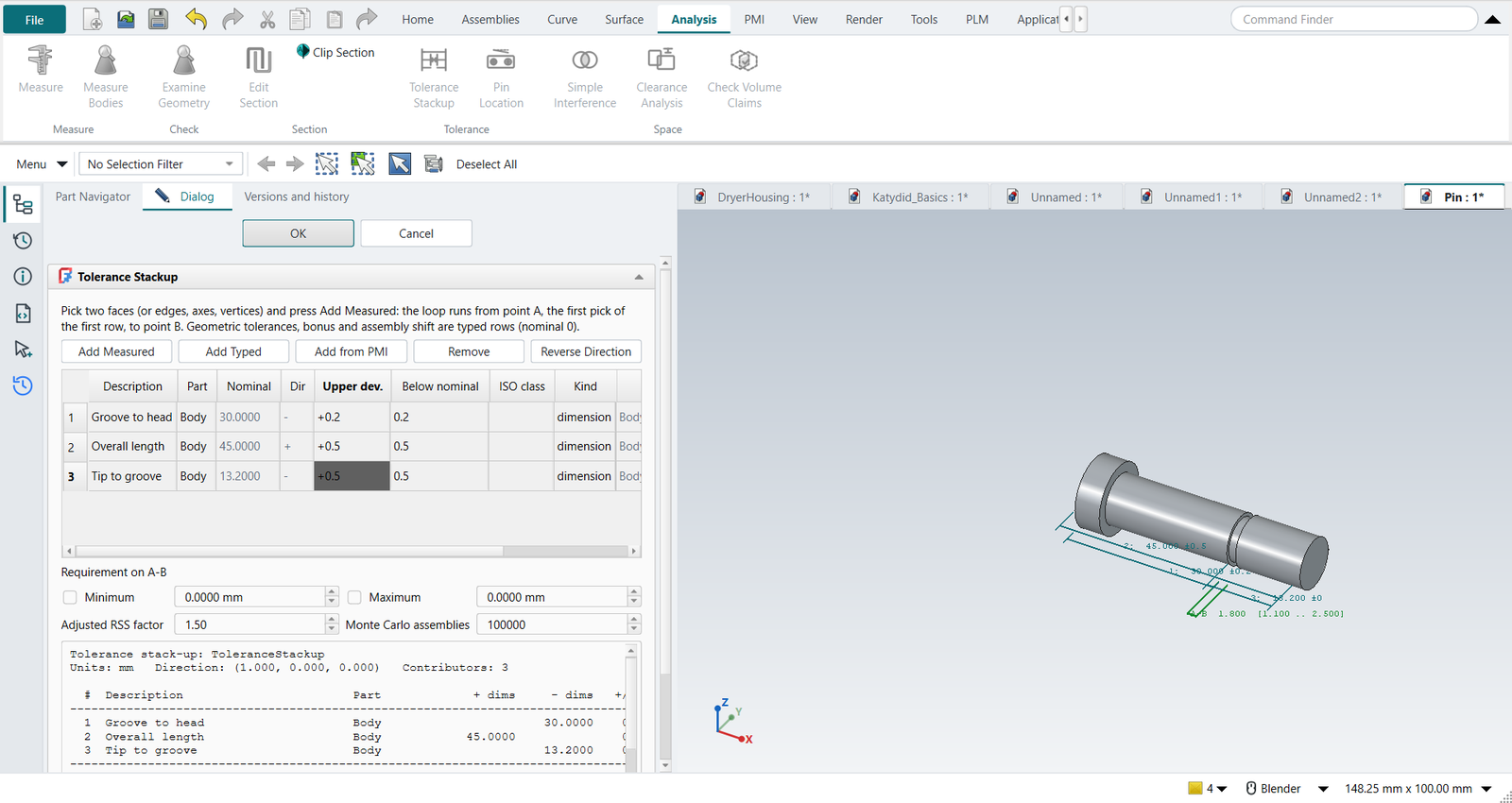1512x803 pixels.
Task: Select the 'Overall length' table row
Action: (352, 447)
